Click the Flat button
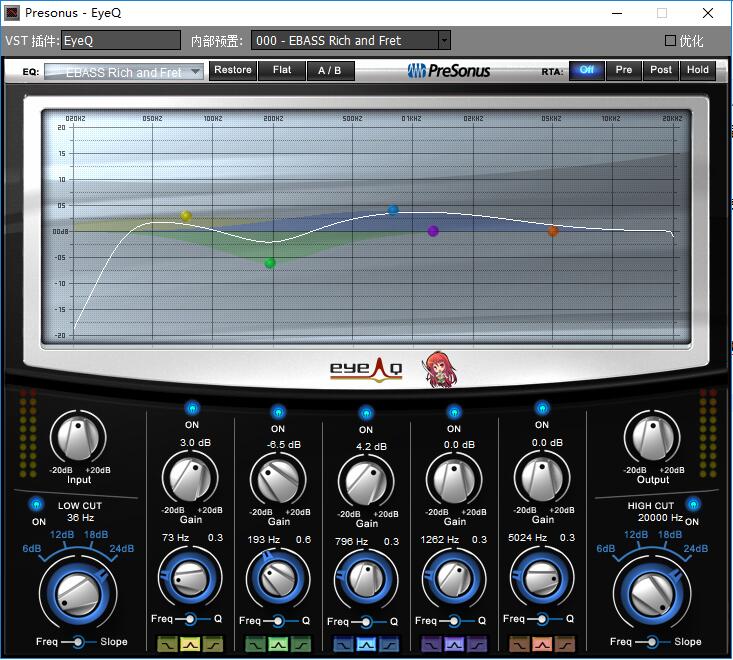This screenshot has width=733, height=660. click(282, 71)
